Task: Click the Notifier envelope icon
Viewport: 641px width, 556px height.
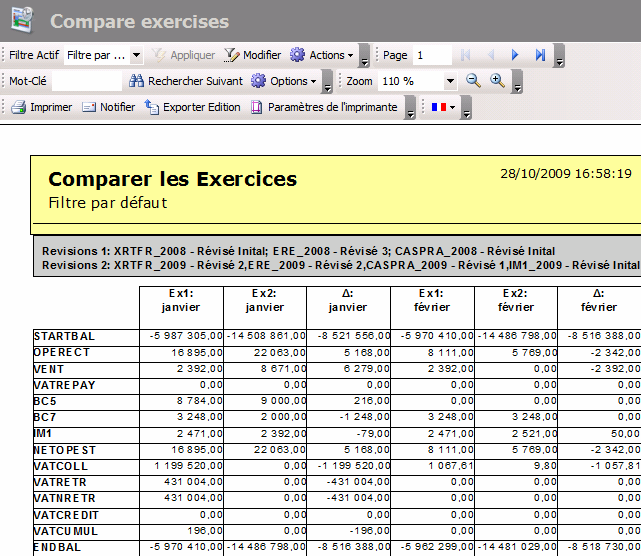Action: click(x=89, y=107)
